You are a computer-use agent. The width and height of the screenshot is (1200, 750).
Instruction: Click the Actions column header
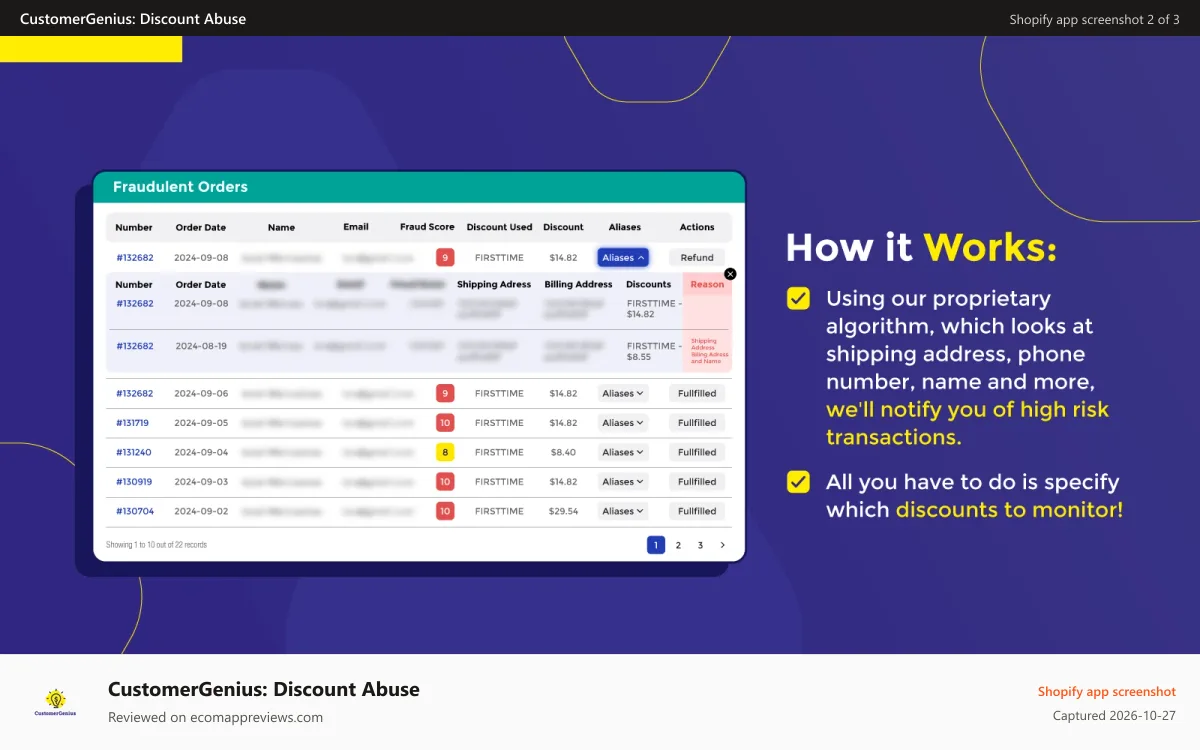tap(697, 227)
